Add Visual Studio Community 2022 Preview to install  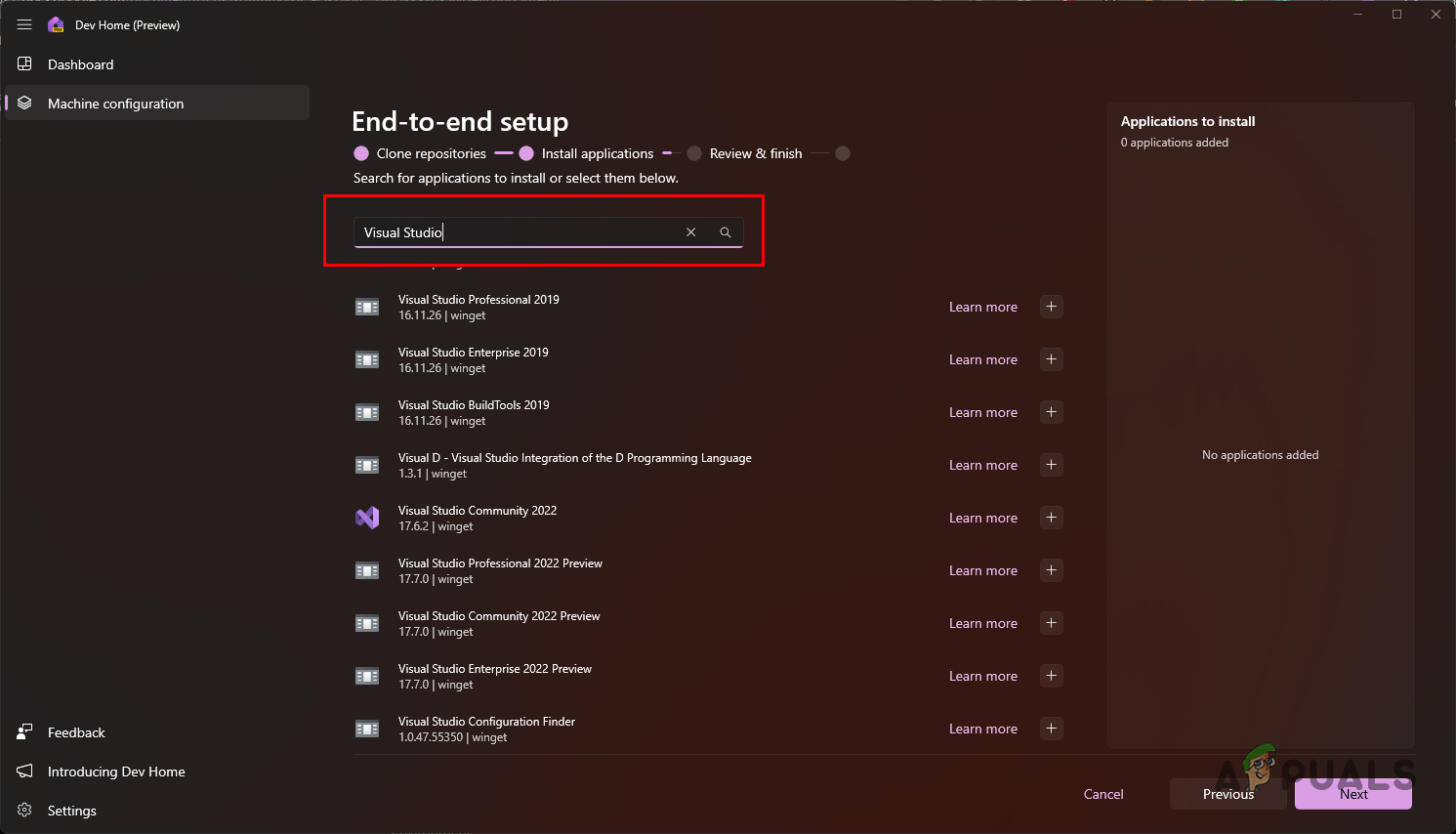tap(1051, 622)
